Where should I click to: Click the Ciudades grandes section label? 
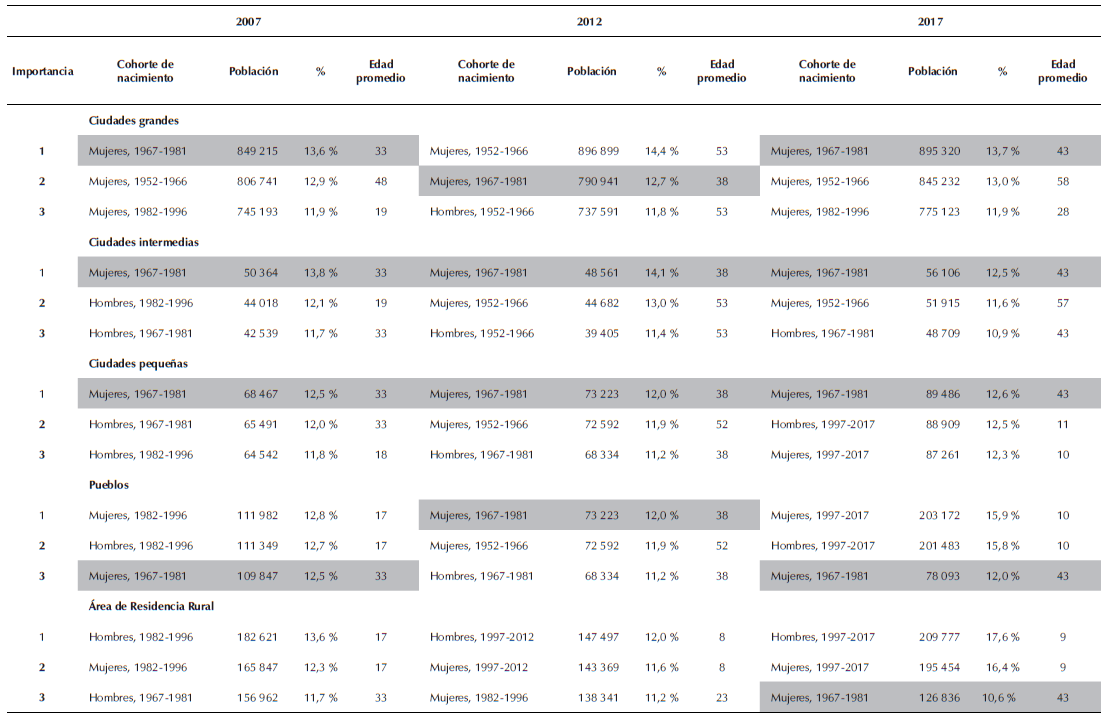[x=134, y=121]
